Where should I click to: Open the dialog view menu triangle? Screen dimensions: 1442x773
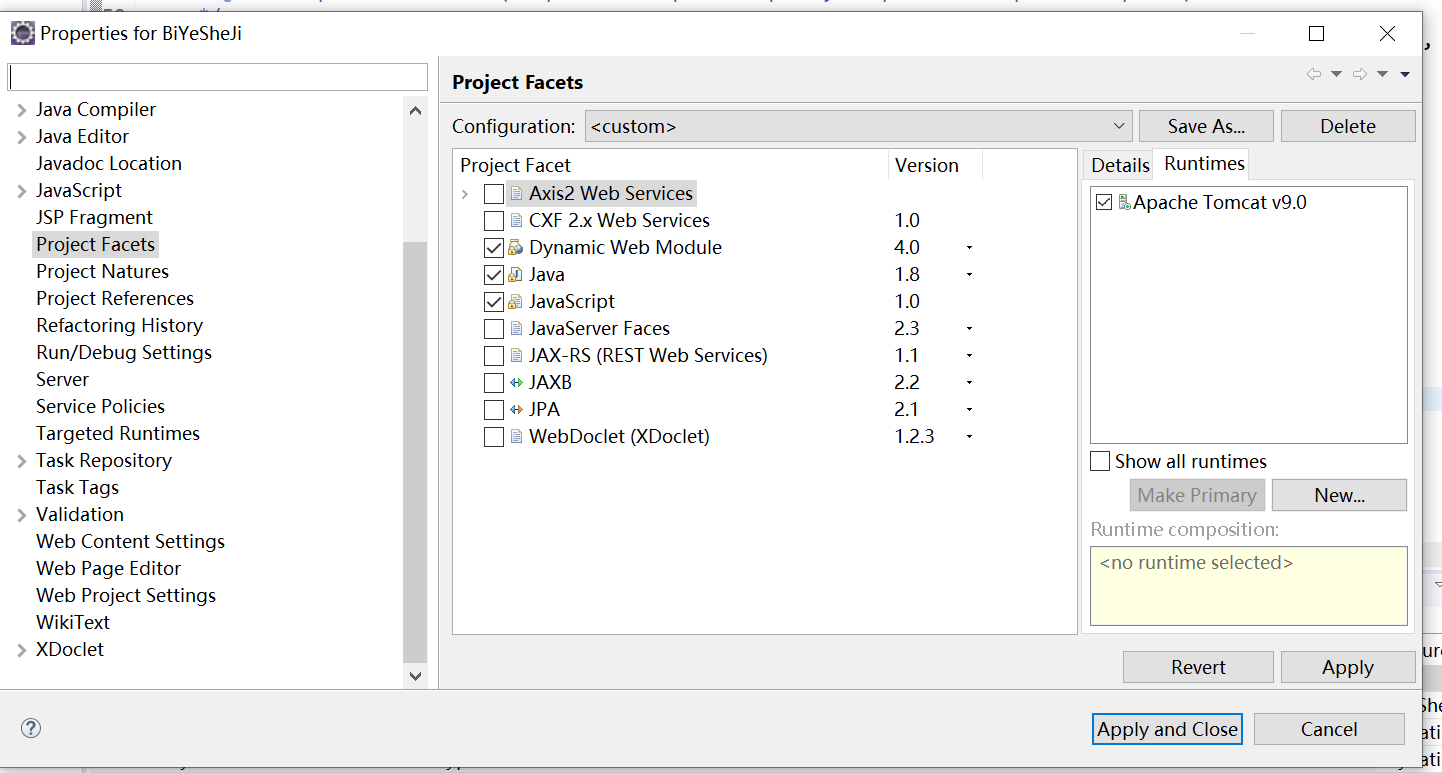coord(1405,75)
